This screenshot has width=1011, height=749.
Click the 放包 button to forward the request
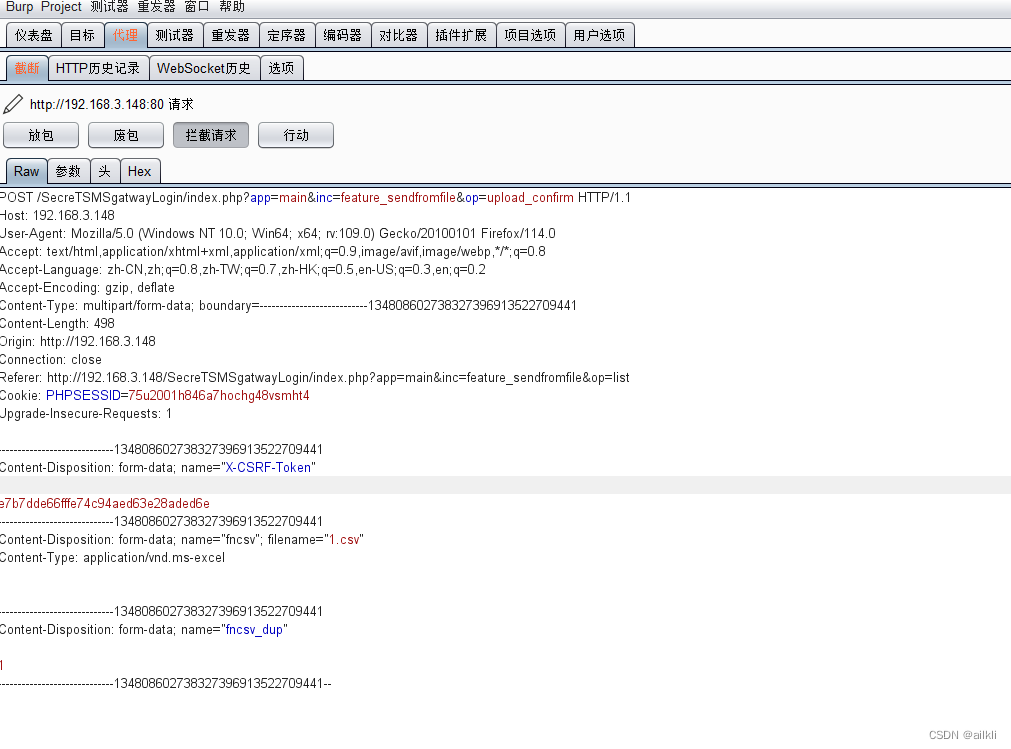[x=40, y=135]
